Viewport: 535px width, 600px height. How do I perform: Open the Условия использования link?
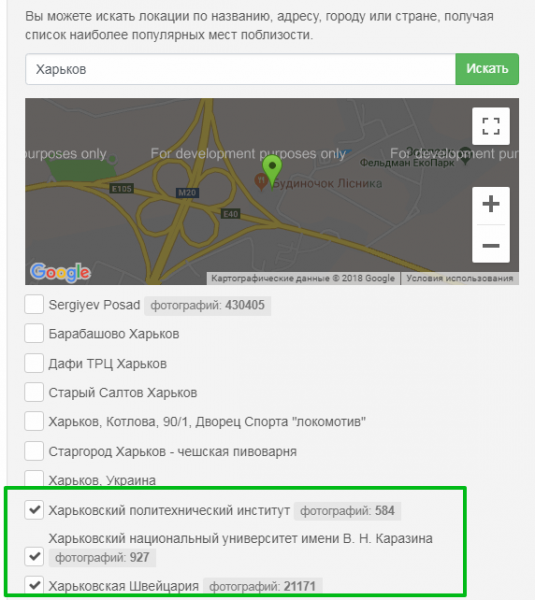click(460, 278)
